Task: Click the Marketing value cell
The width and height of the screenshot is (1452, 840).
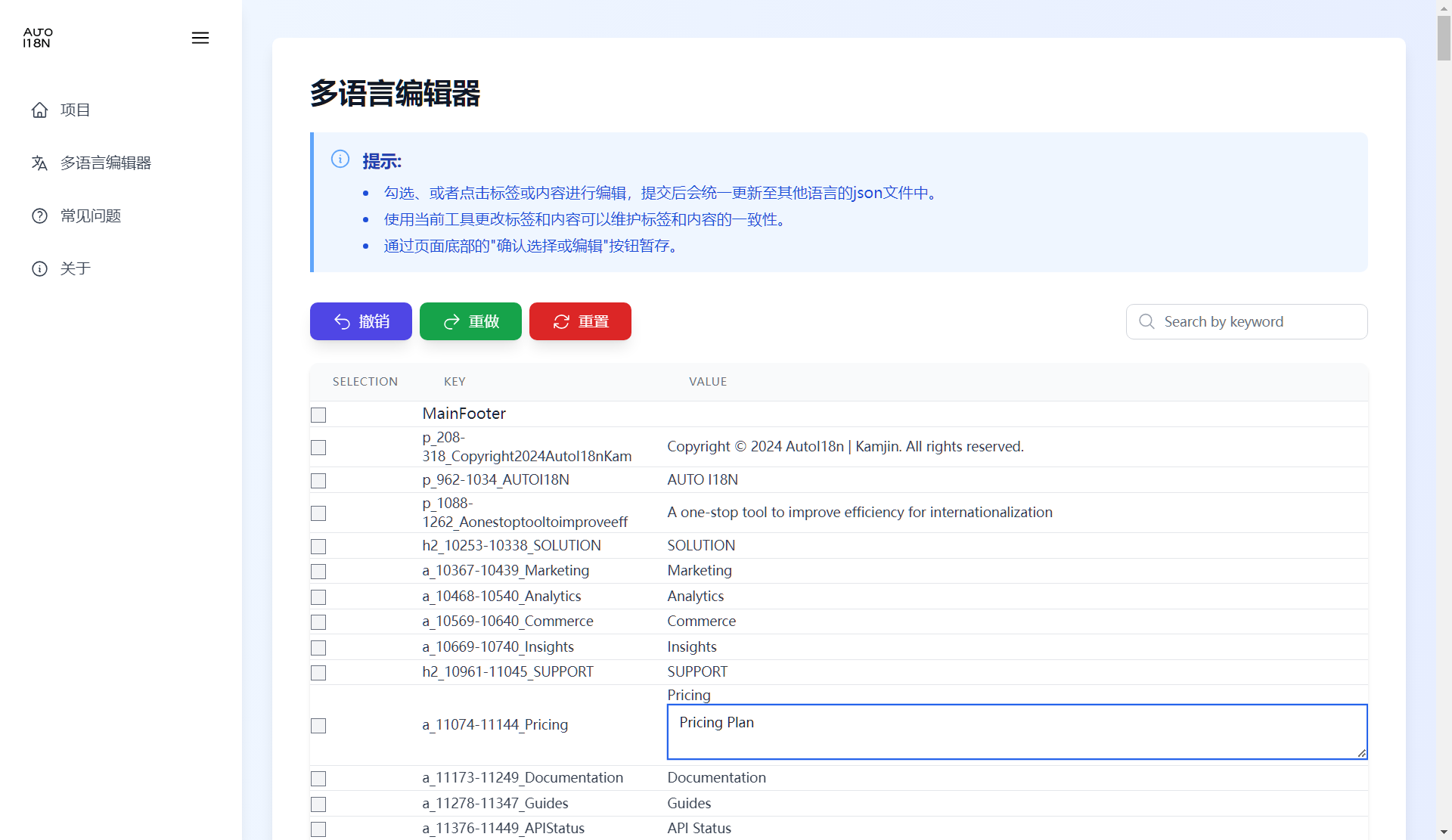Action: [700, 571]
